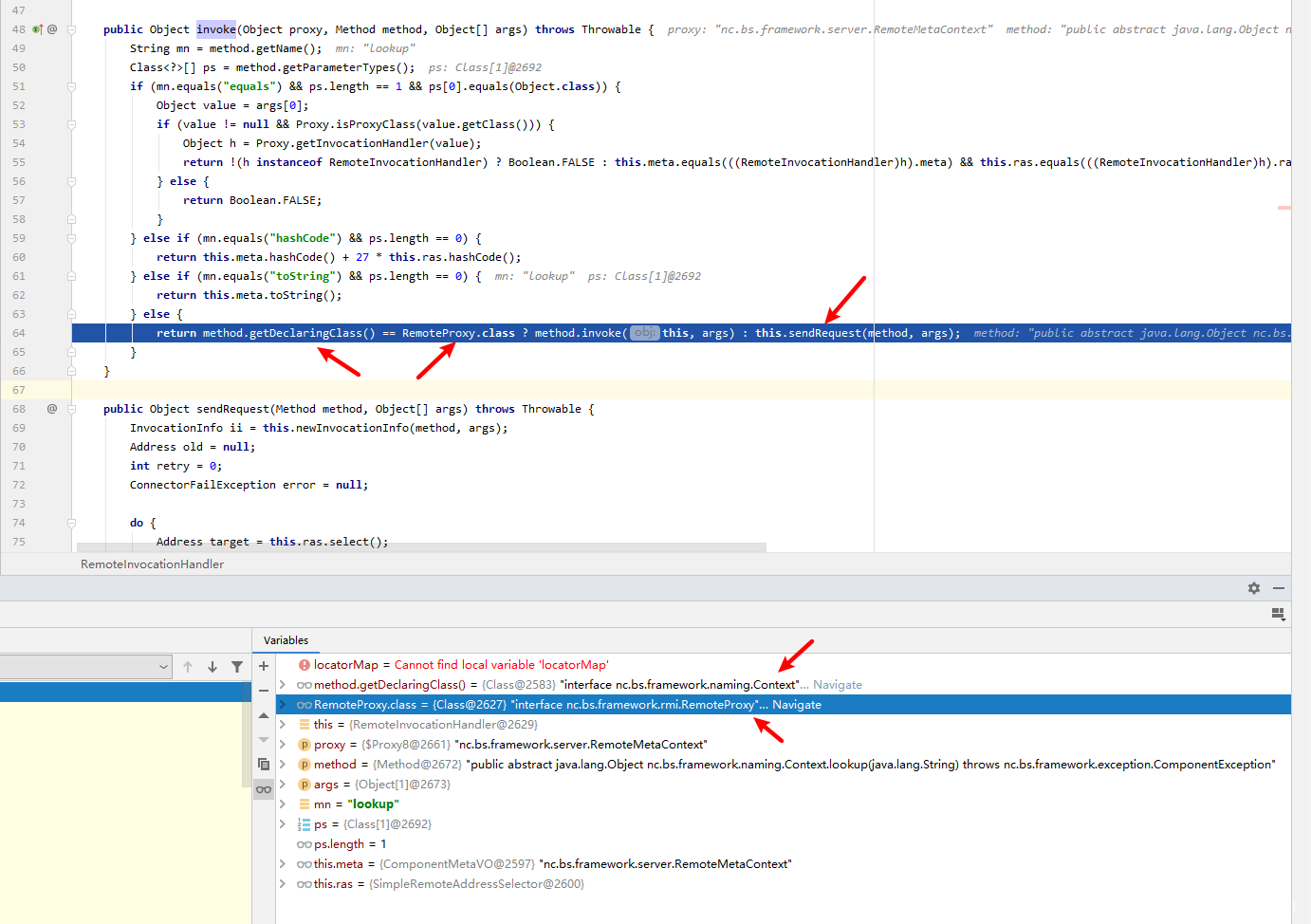Image resolution: width=1311 pixels, height=924 pixels.
Task: Go to the next frame with the down arrow
Action: coord(212,667)
